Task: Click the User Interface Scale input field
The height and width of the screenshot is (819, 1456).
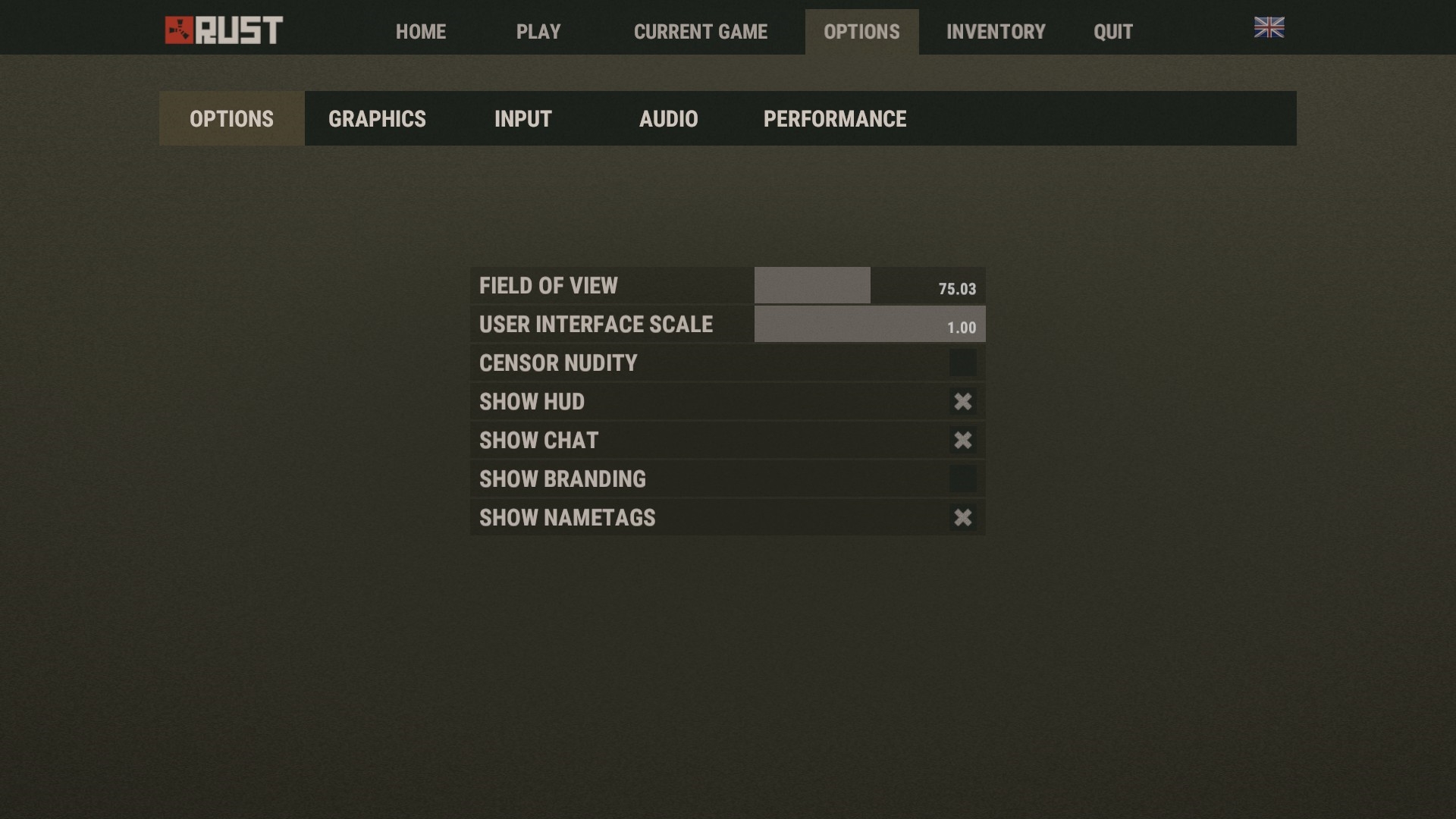Action: tap(870, 324)
